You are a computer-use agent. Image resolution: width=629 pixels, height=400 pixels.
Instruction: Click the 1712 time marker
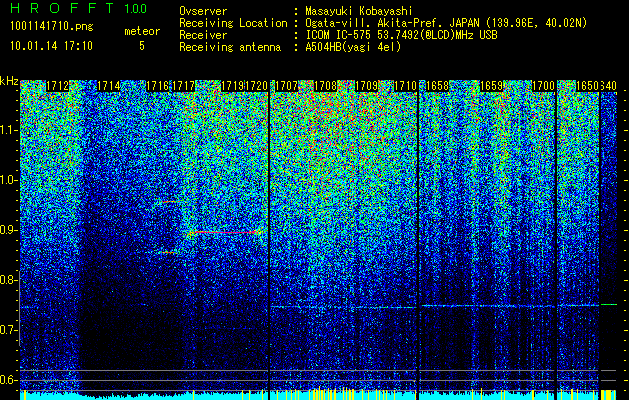tap(57, 86)
